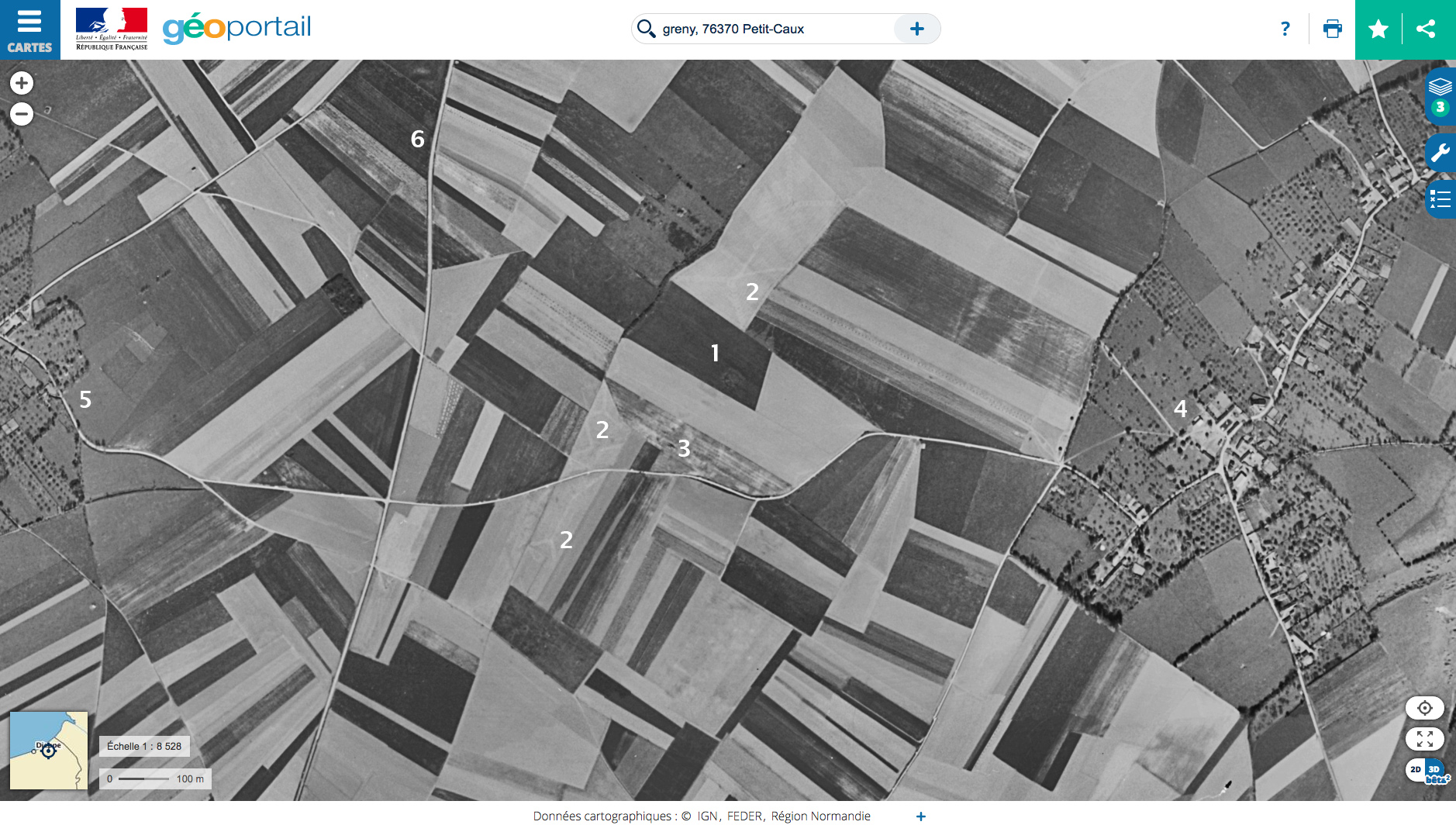Switch to 3D beta view
Screen dimensions: 1456x832
tap(1435, 771)
